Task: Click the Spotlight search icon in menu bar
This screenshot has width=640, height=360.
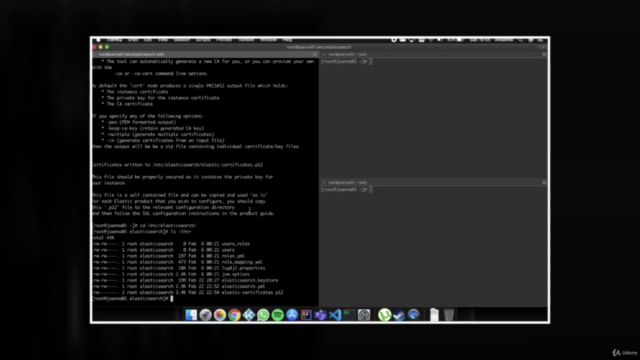Action: coord(520,40)
